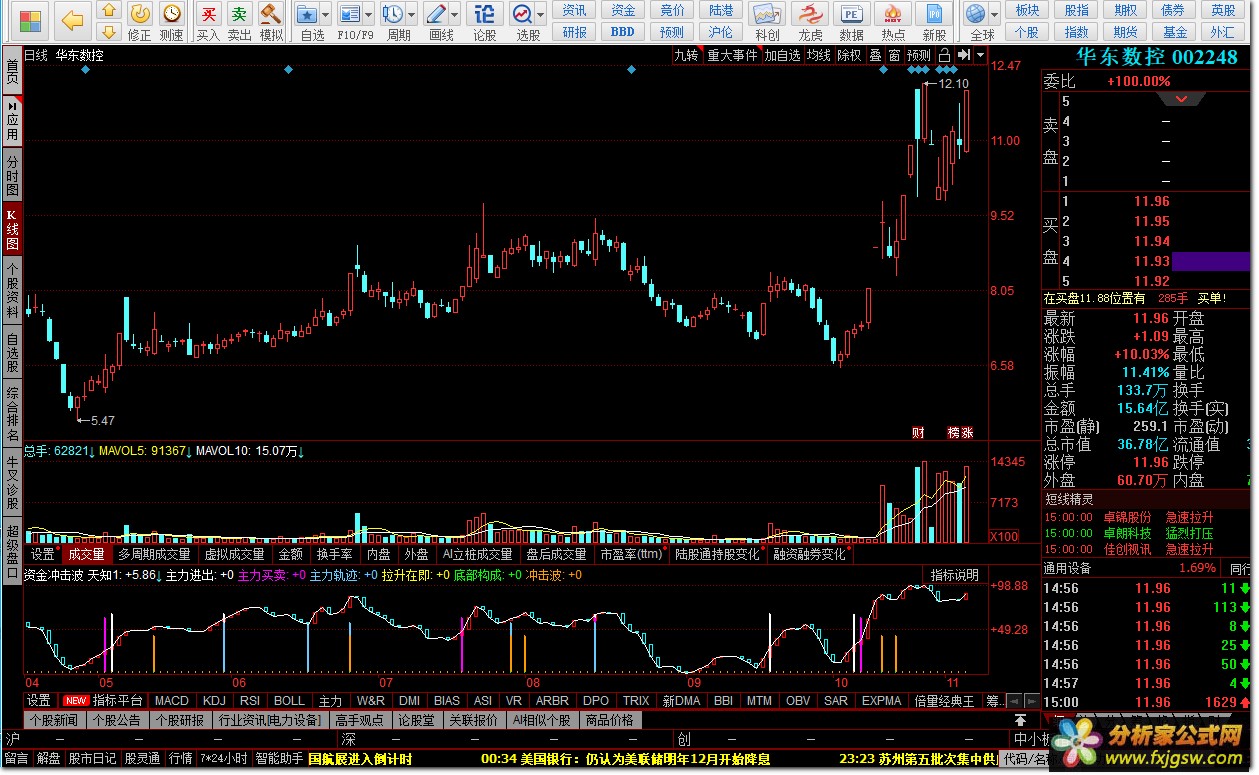The height and width of the screenshot is (775, 1259).
Task: Click the yellow up arrow icon
Action: (110, 11)
